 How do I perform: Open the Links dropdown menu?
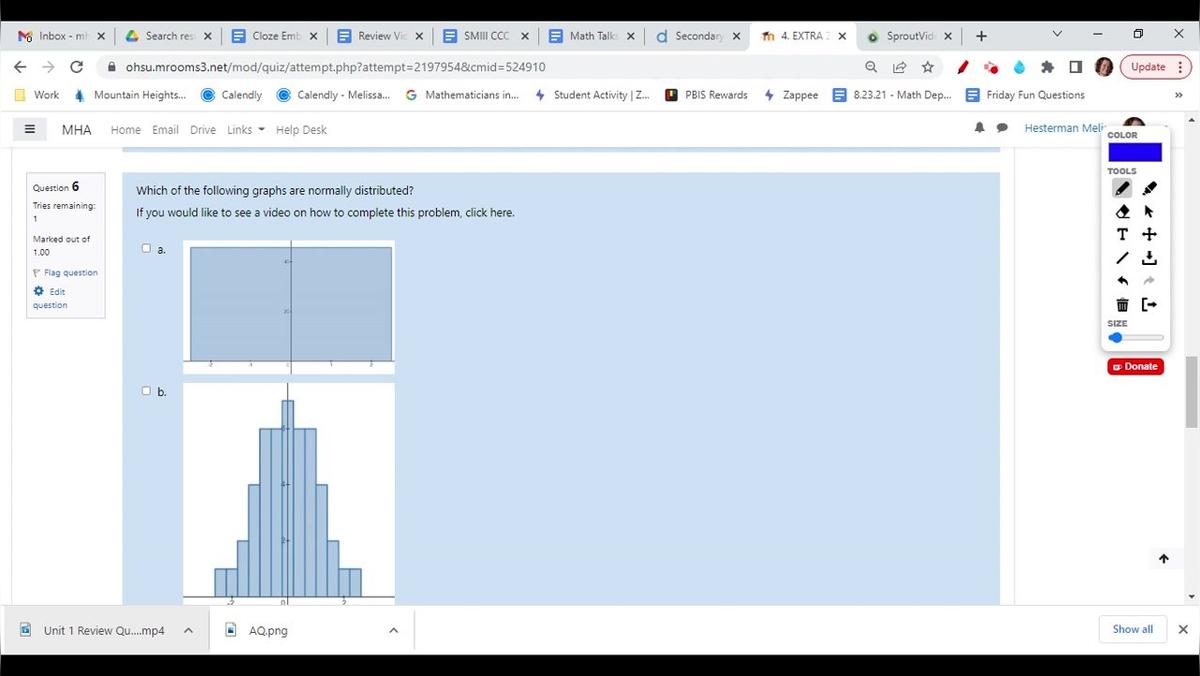[245, 130]
